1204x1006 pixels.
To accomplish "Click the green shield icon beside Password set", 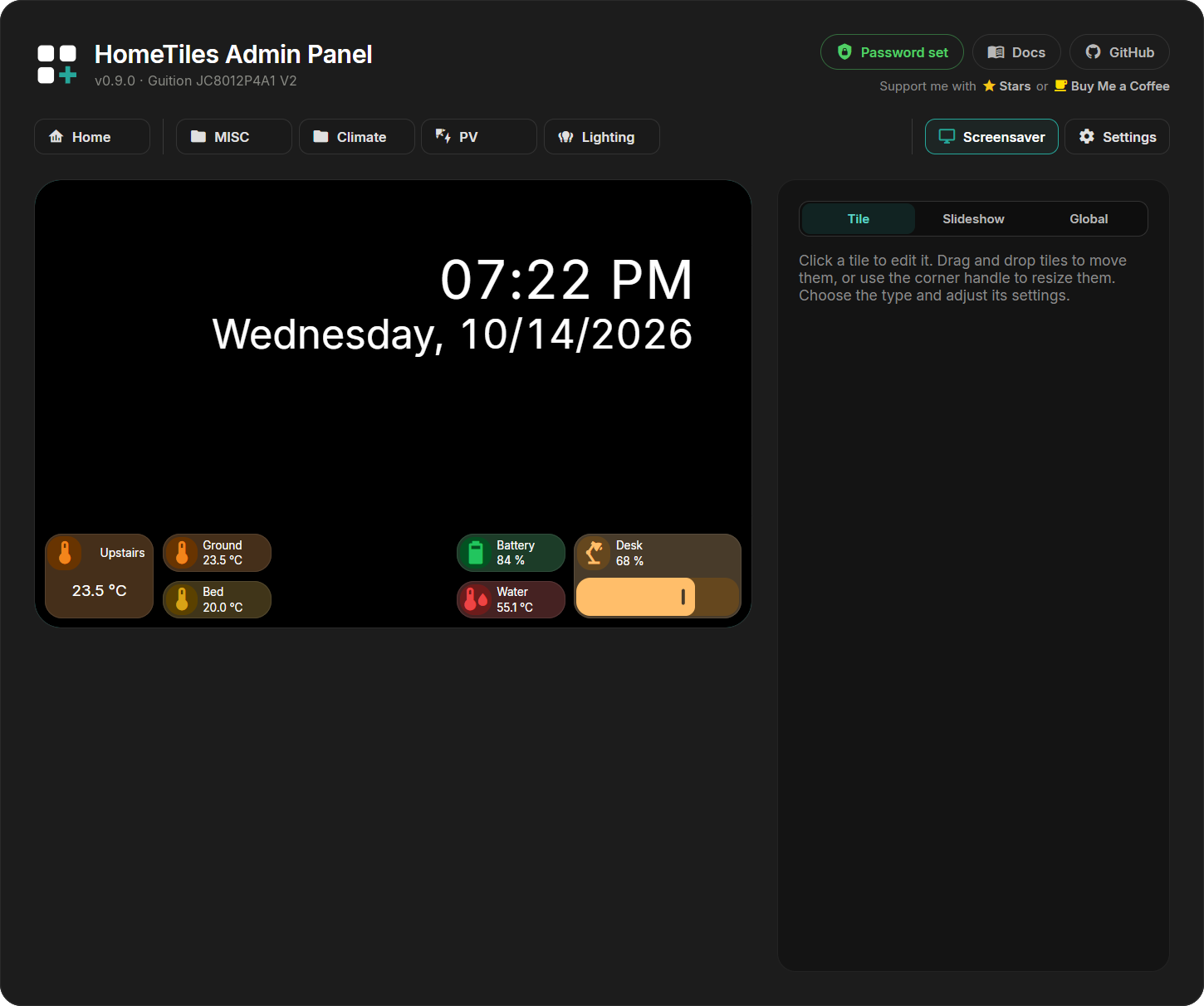I will tap(844, 52).
